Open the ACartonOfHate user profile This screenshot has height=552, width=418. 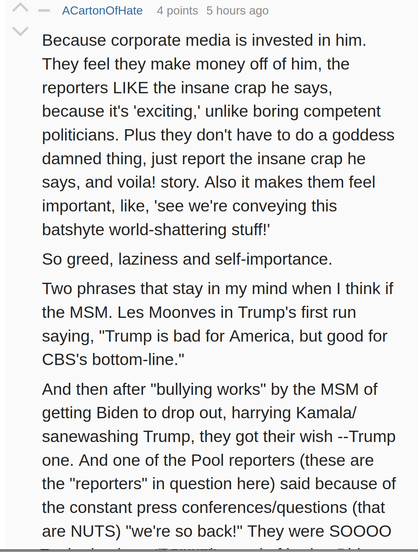click(102, 11)
